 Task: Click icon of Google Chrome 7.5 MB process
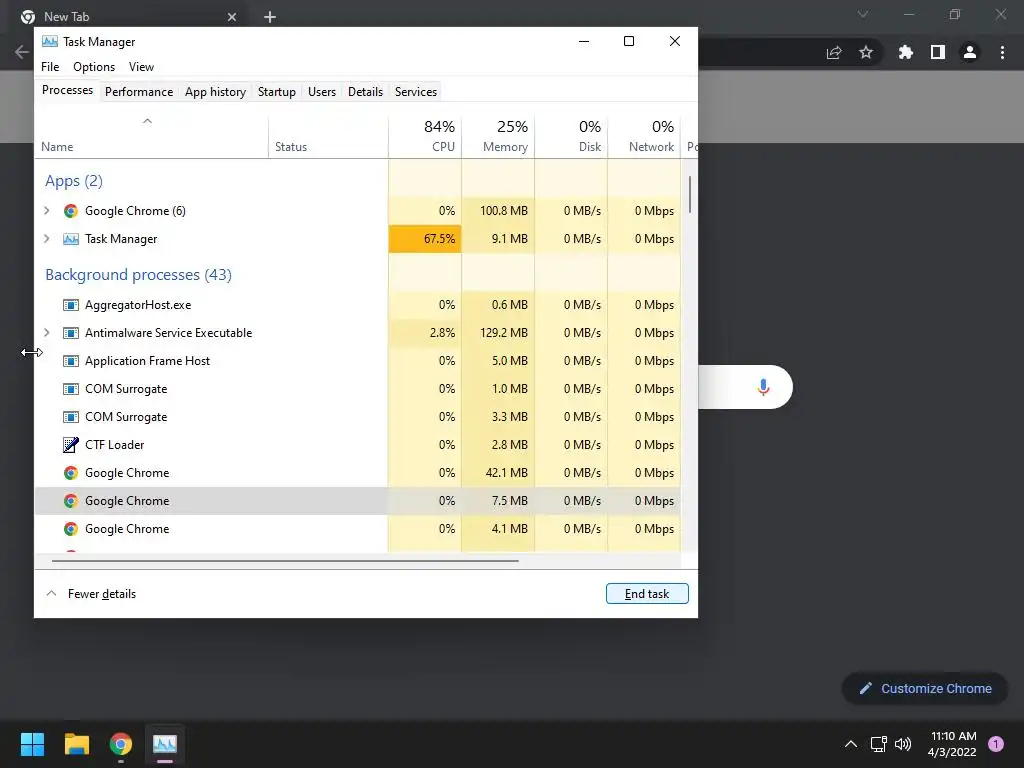pyautogui.click(x=71, y=501)
